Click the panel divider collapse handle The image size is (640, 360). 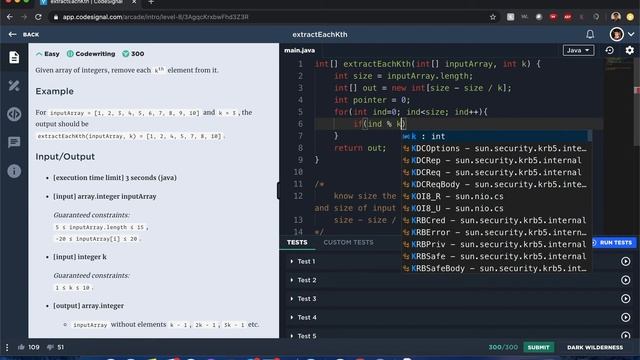tap(278, 191)
